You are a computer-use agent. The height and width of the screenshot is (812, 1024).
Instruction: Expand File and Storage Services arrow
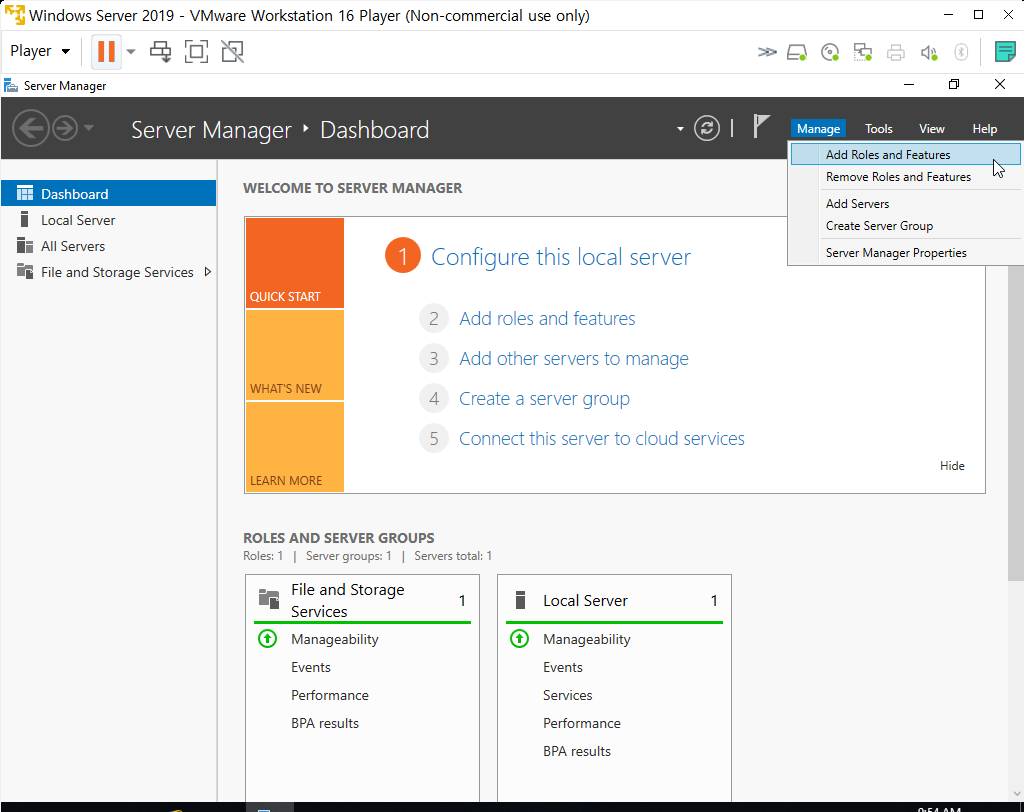pyautogui.click(x=208, y=272)
